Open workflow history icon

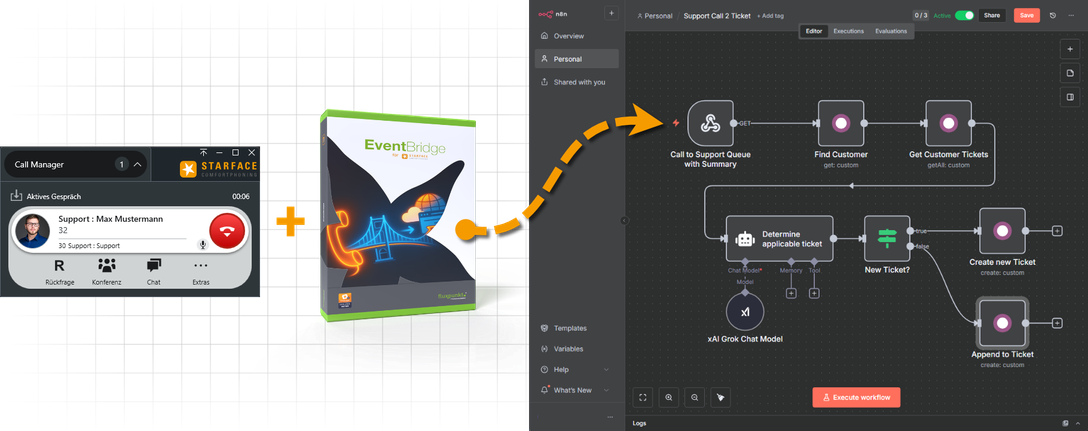[x=1053, y=15]
